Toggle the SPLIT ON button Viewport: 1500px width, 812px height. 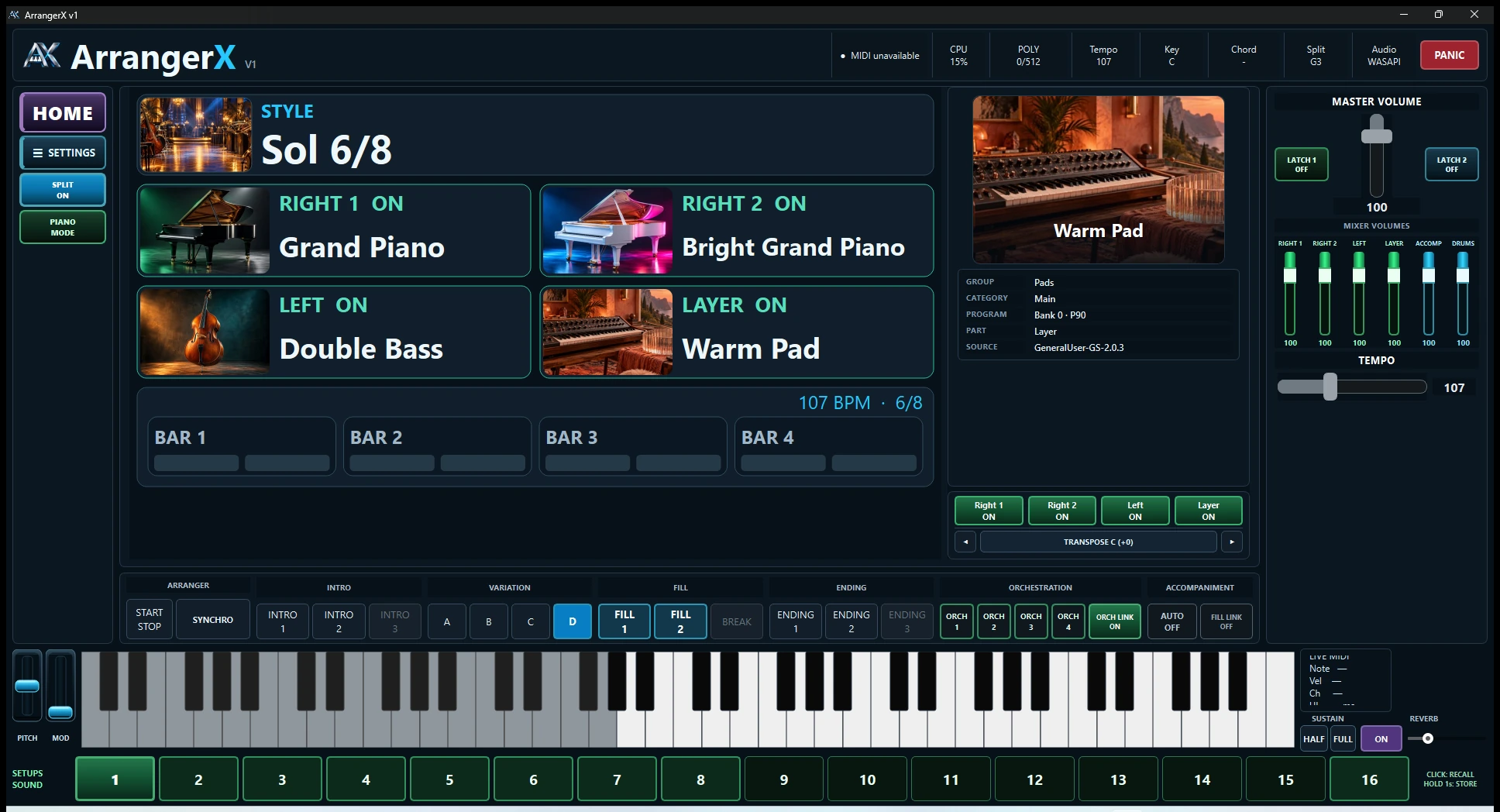[63, 190]
